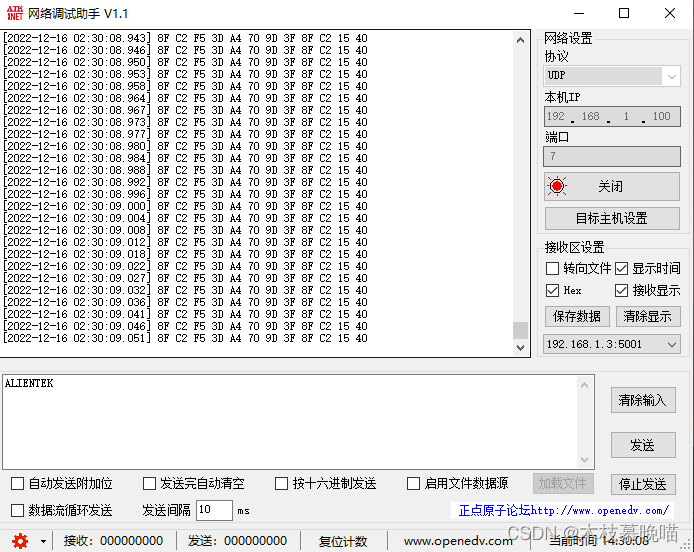This screenshot has height=552, width=694.
Task: Click the 关闭 connection button
Action: [612, 186]
